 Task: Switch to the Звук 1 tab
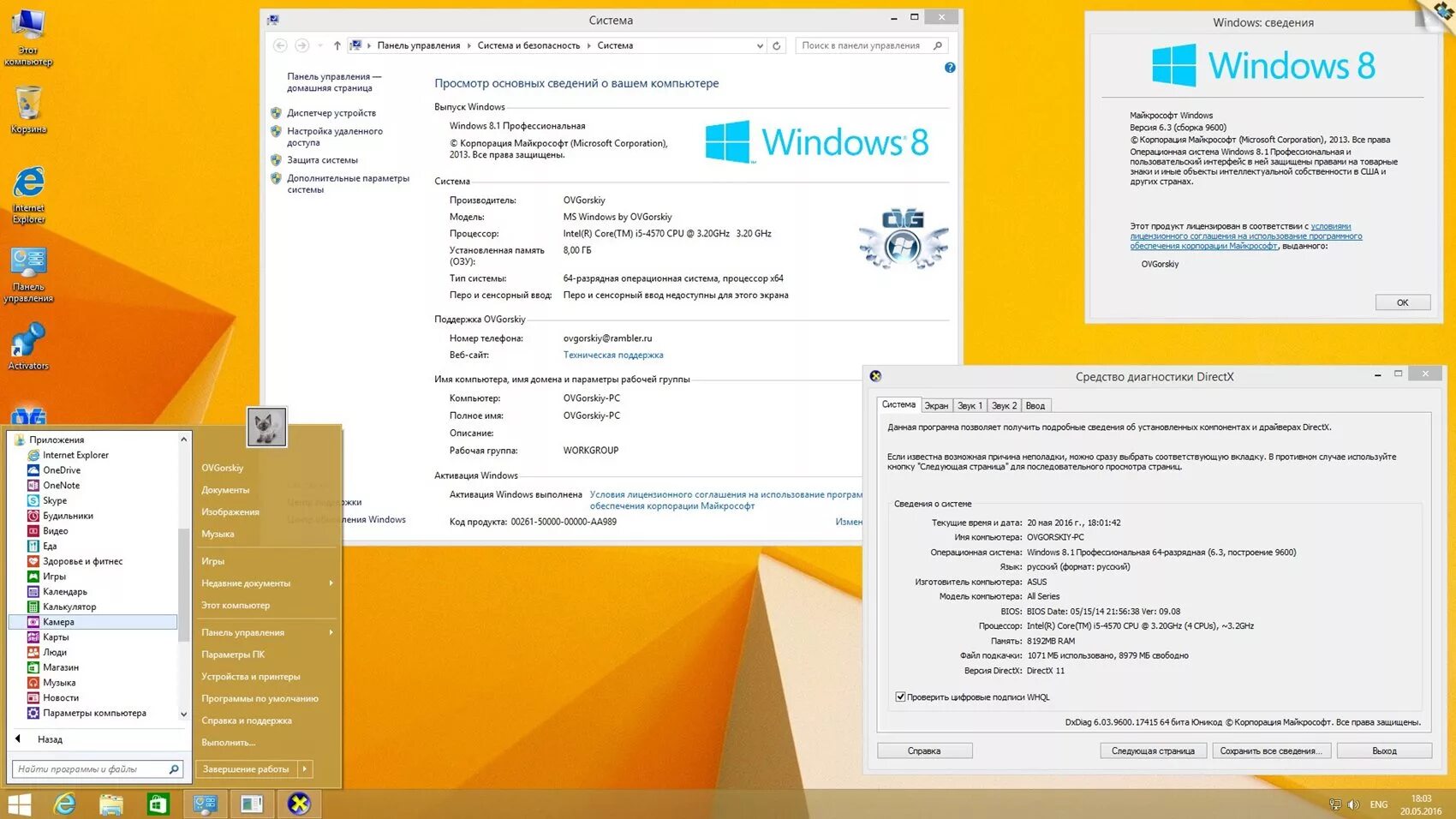[970, 406]
